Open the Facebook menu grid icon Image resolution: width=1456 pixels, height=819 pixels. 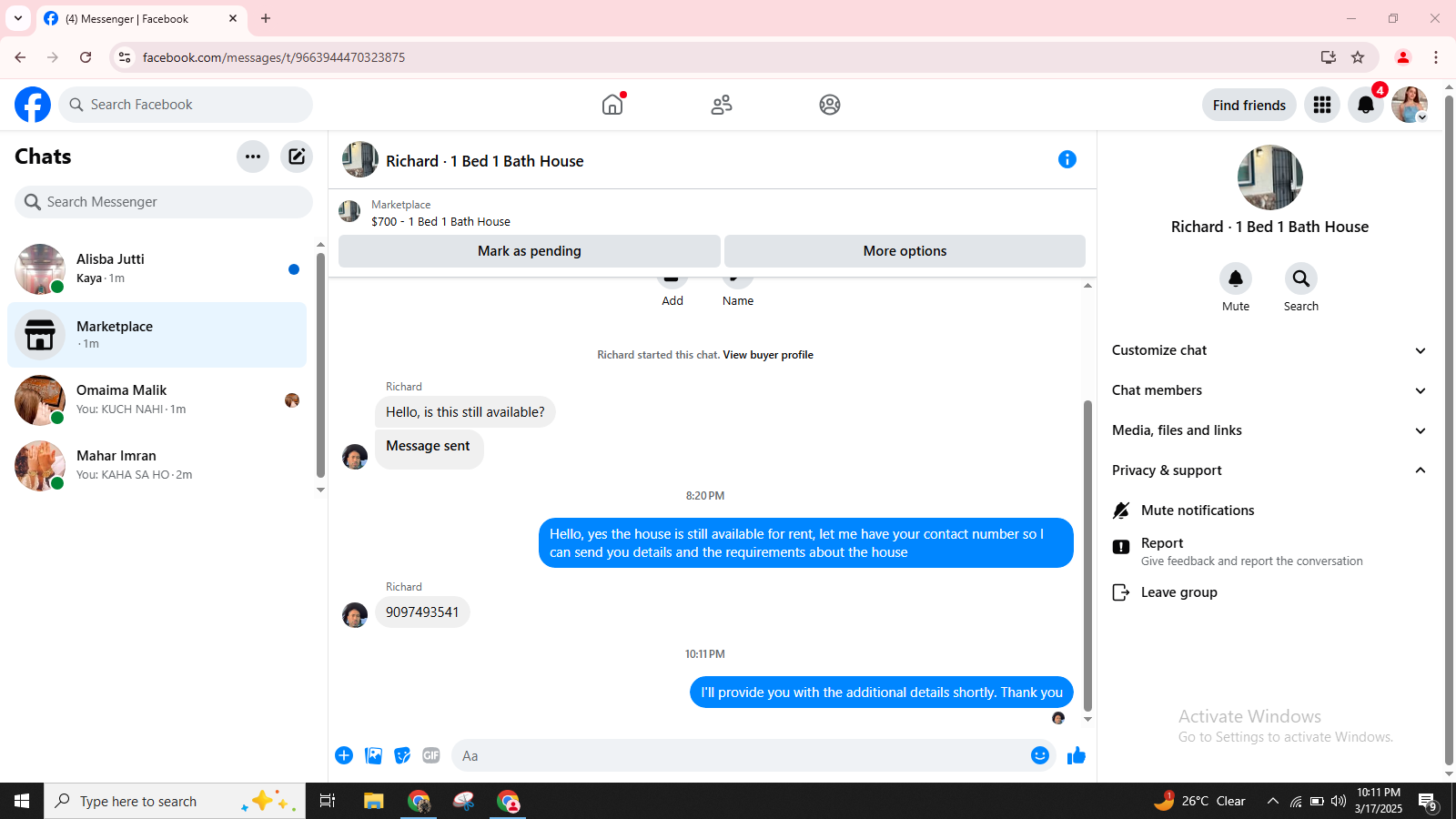click(1322, 105)
